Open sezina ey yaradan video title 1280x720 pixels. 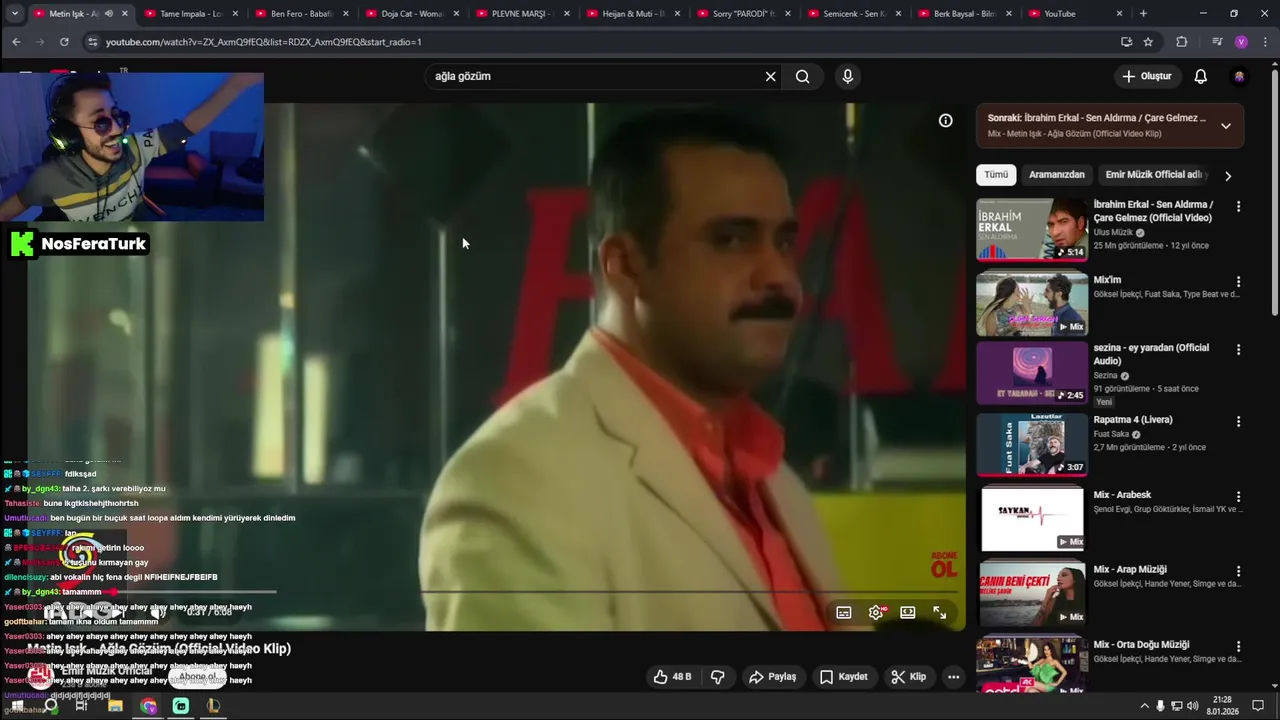pyautogui.click(x=1151, y=354)
